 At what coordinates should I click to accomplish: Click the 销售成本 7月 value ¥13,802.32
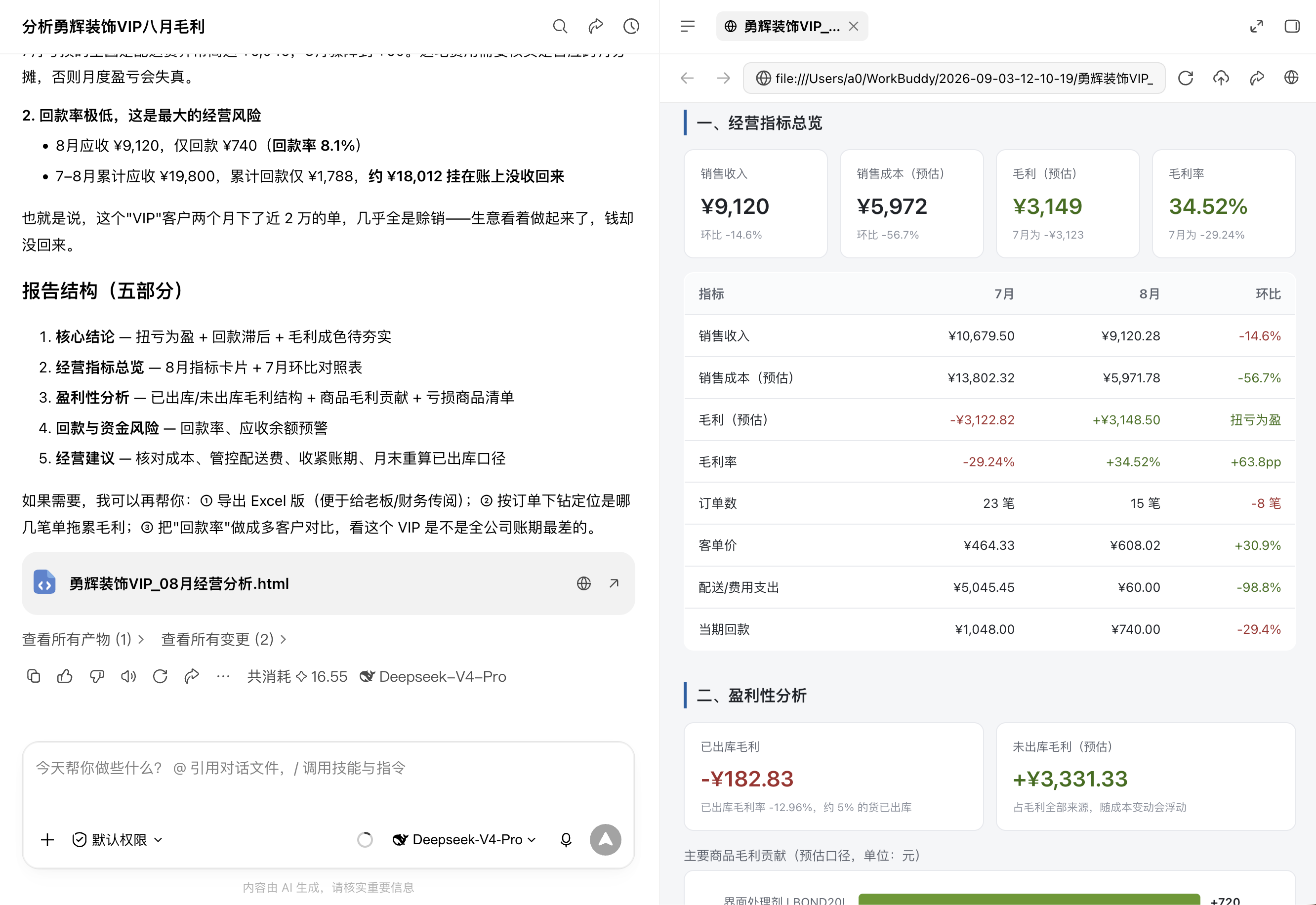(981, 378)
